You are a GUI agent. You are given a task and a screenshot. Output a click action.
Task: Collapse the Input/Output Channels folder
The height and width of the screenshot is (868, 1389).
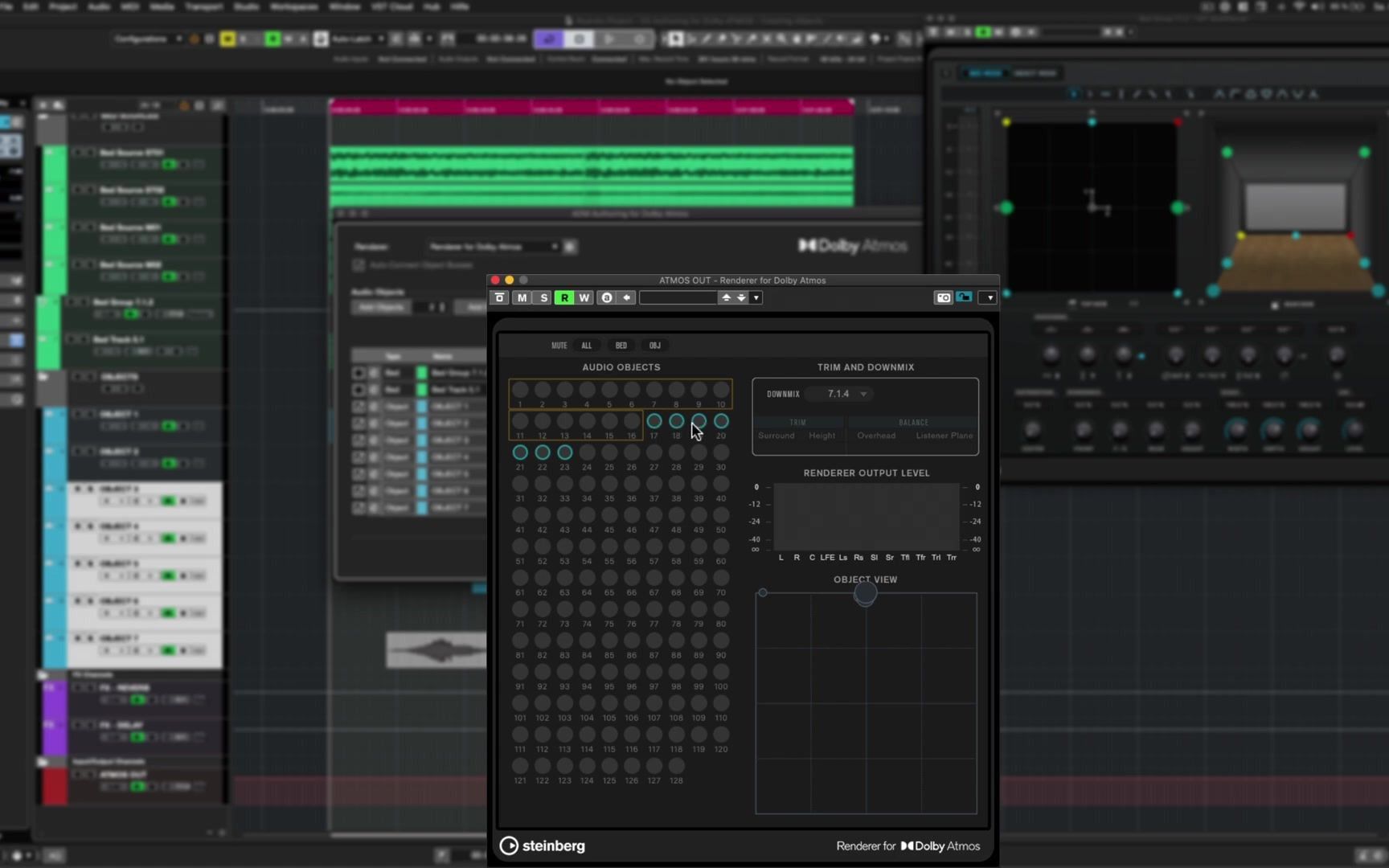pyautogui.click(x=43, y=761)
